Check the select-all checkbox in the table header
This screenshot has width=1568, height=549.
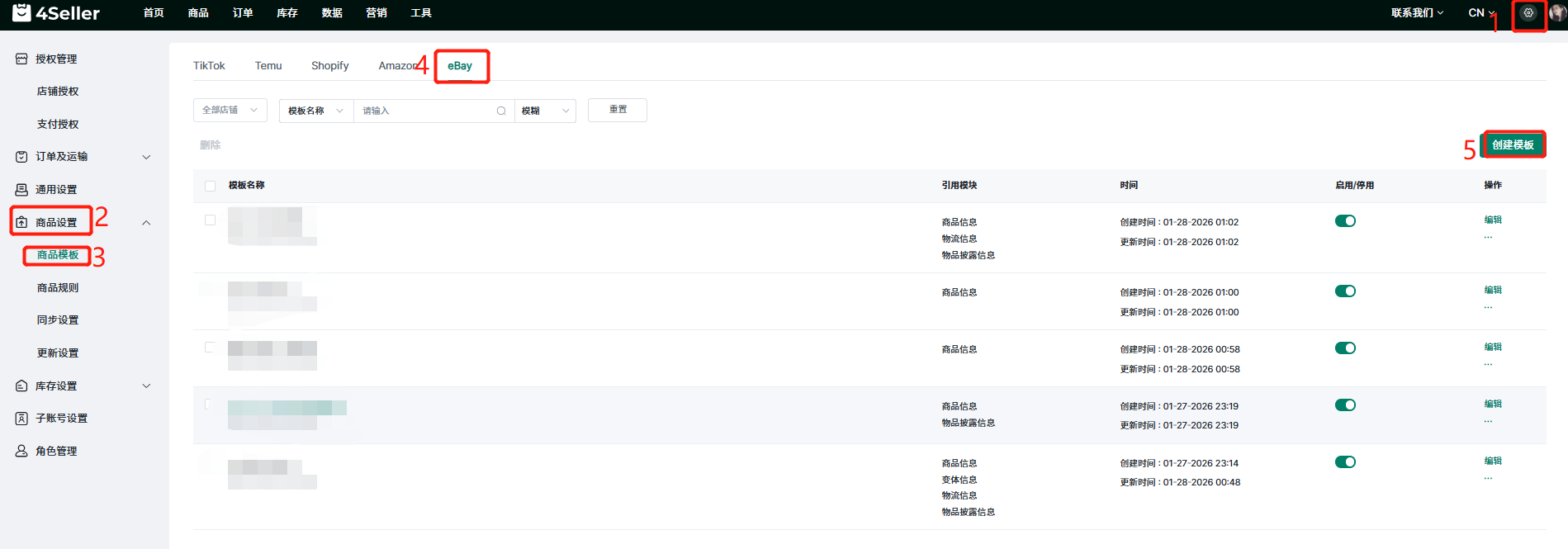pyautogui.click(x=210, y=186)
